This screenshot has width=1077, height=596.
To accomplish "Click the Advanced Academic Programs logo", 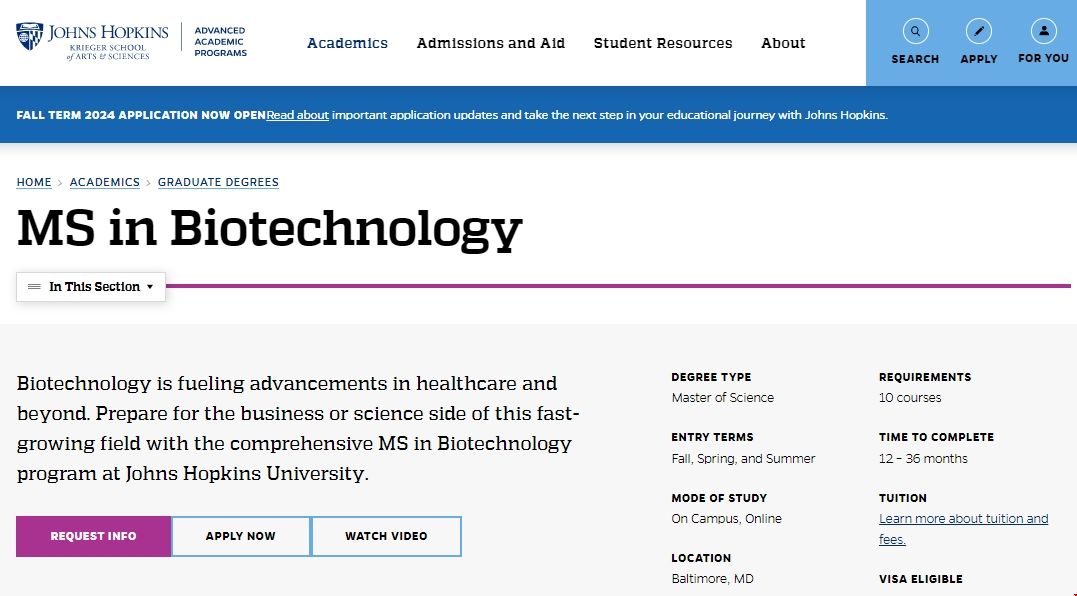I will pyautogui.click(x=219, y=42).
